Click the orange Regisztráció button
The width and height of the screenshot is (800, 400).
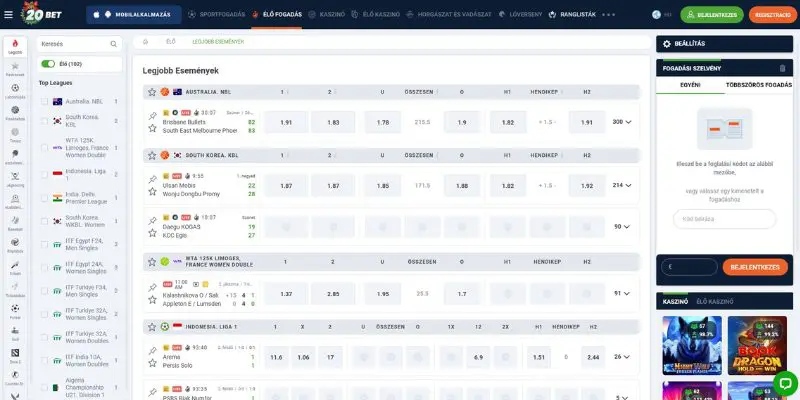click(772, 15)
